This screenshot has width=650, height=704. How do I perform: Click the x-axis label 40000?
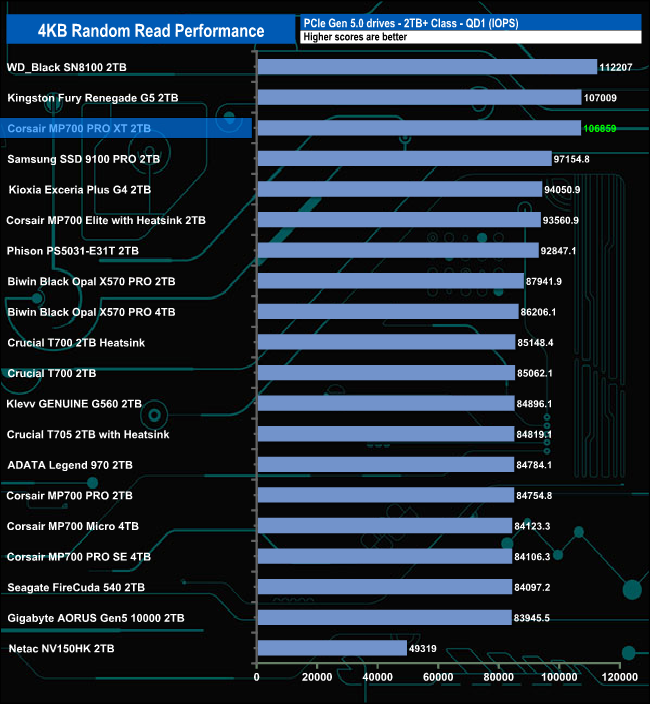[378, 677]
